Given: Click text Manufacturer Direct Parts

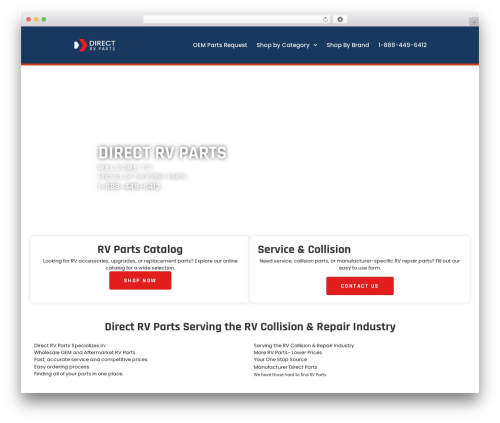Looking at the screenshot, I should (x=285, y=367).
